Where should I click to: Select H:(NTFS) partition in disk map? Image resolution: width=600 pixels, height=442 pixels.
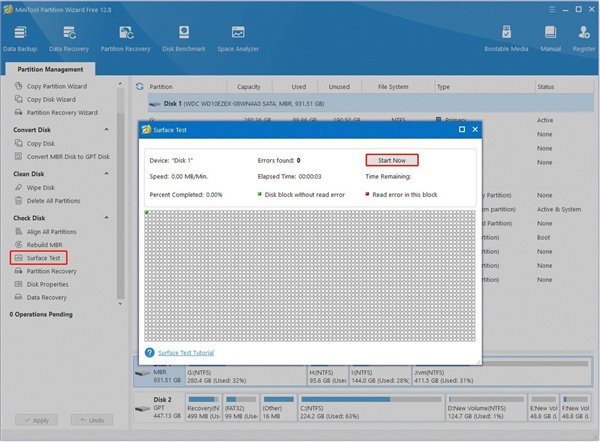click(328, 375)
